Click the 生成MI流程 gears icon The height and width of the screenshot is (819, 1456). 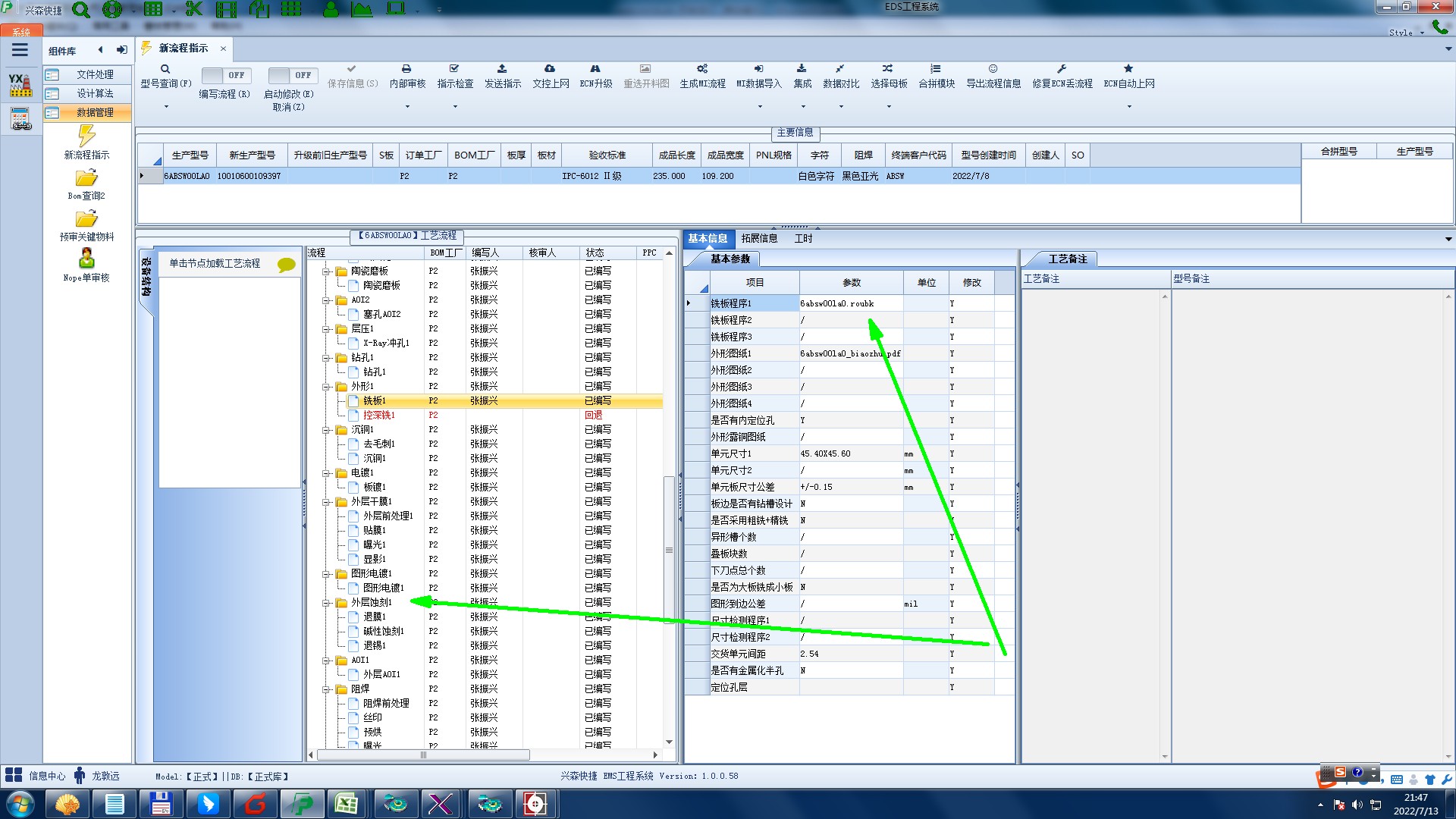point(702,69)
